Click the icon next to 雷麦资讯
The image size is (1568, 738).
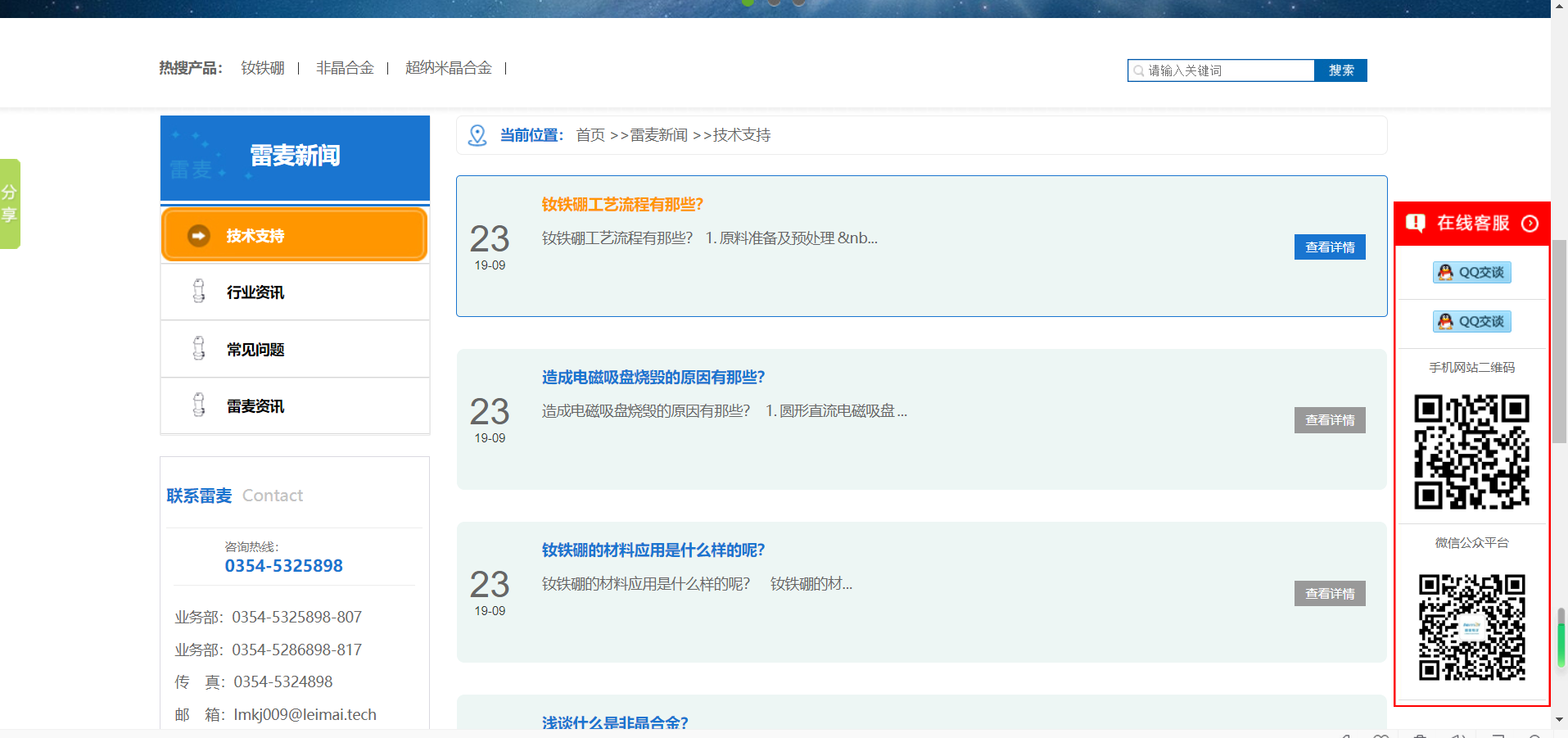[199, 405]
